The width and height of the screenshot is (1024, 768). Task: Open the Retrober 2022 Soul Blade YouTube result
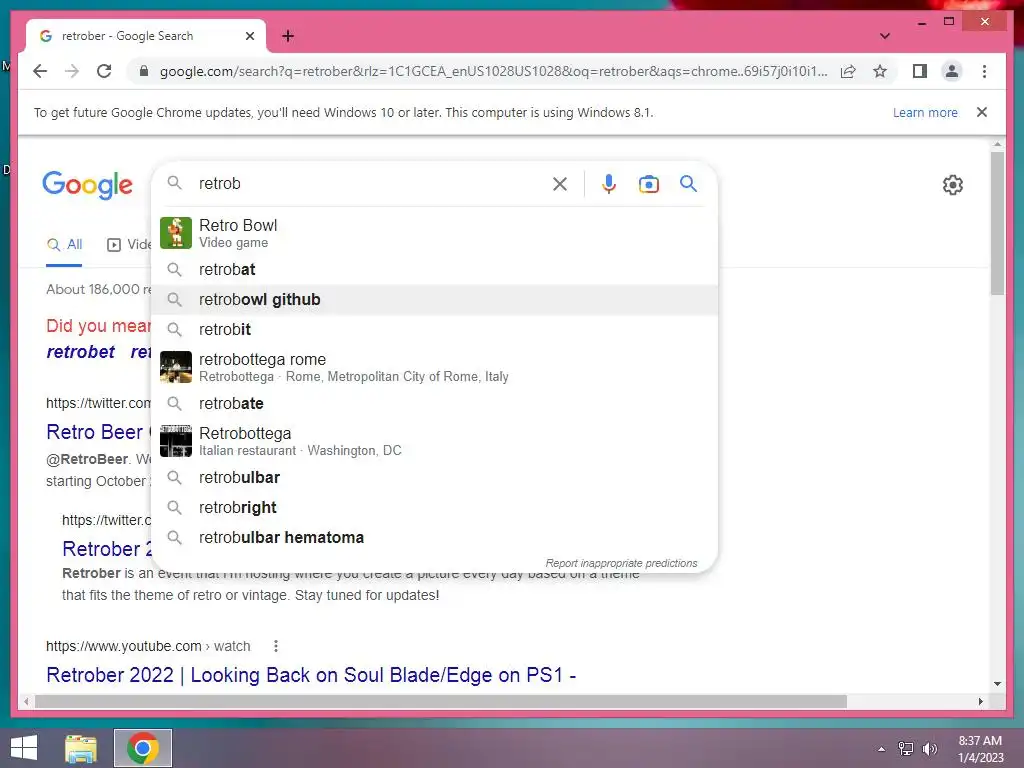[311, 675]
